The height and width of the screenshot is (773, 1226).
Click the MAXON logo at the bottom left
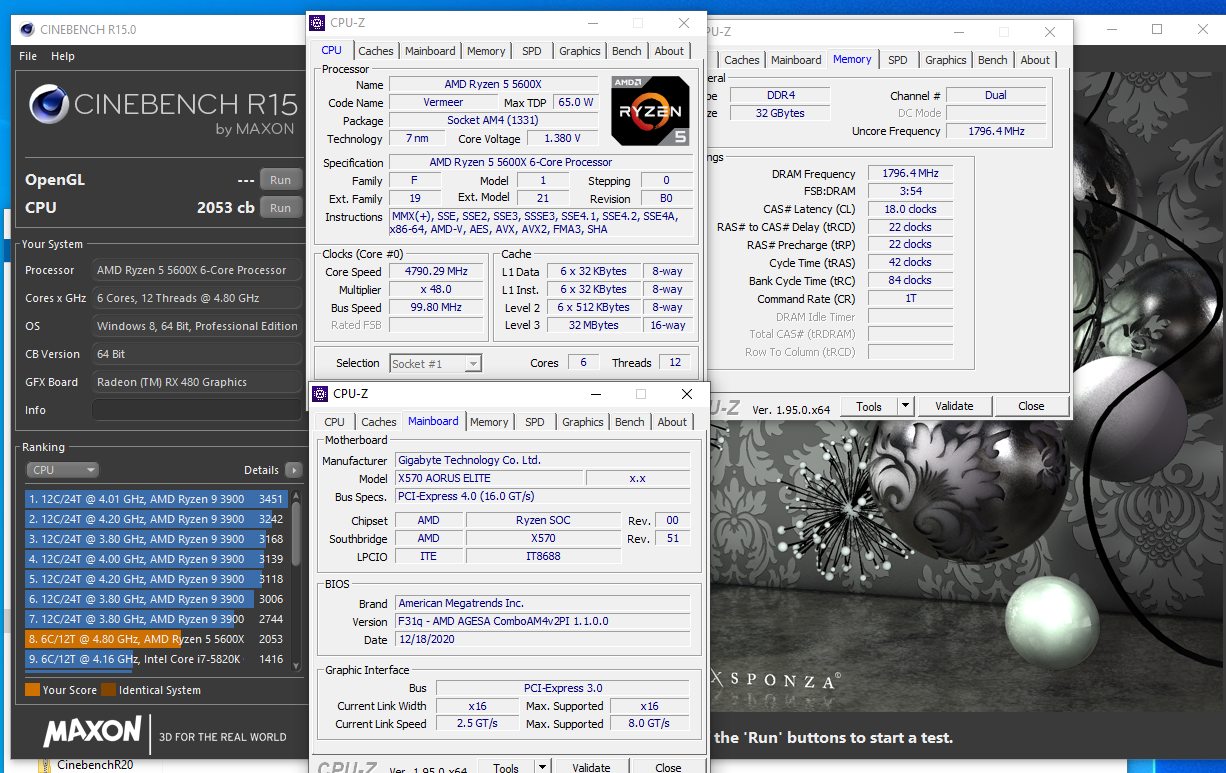coord(92,731)
